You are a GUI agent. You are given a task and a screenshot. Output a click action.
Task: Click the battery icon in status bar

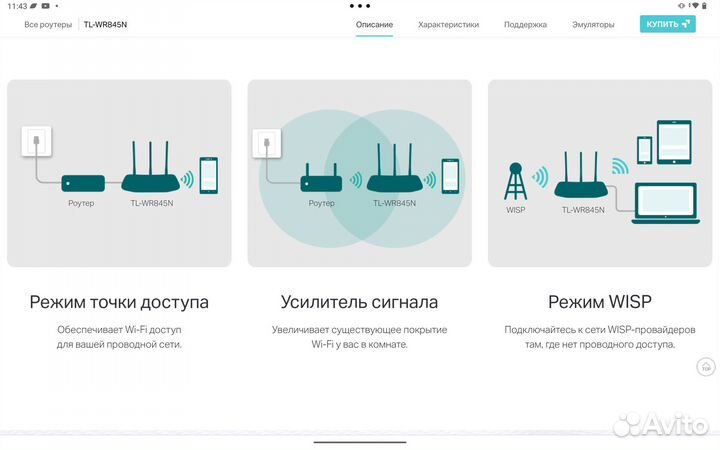point(705,6)
